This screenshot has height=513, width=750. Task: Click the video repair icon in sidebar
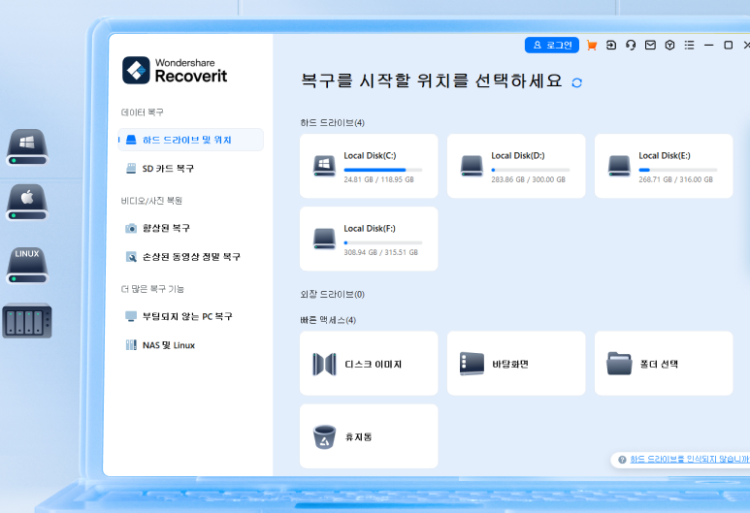131,257
